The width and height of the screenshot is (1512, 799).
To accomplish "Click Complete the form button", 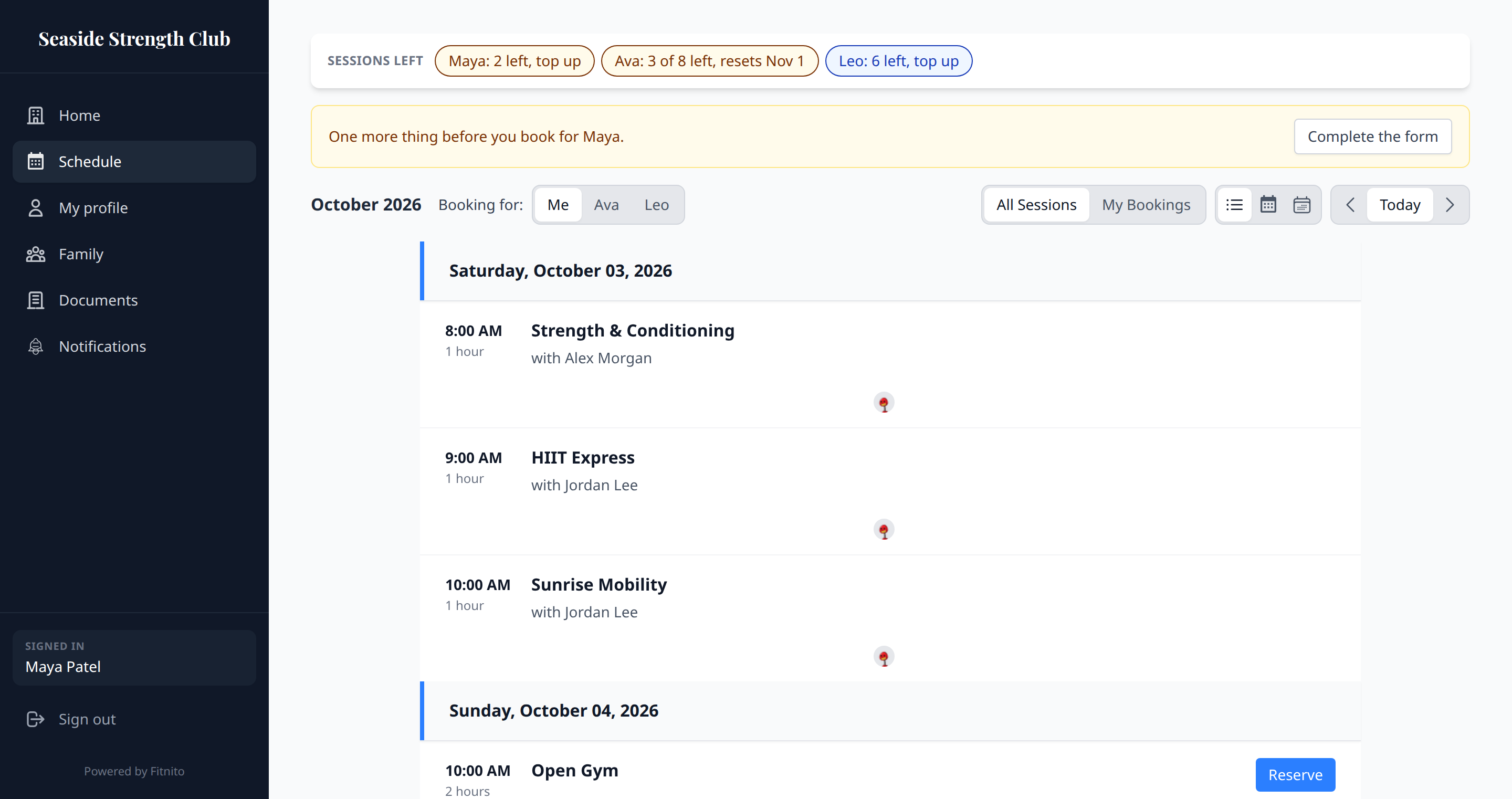I will pos(1372,136).
